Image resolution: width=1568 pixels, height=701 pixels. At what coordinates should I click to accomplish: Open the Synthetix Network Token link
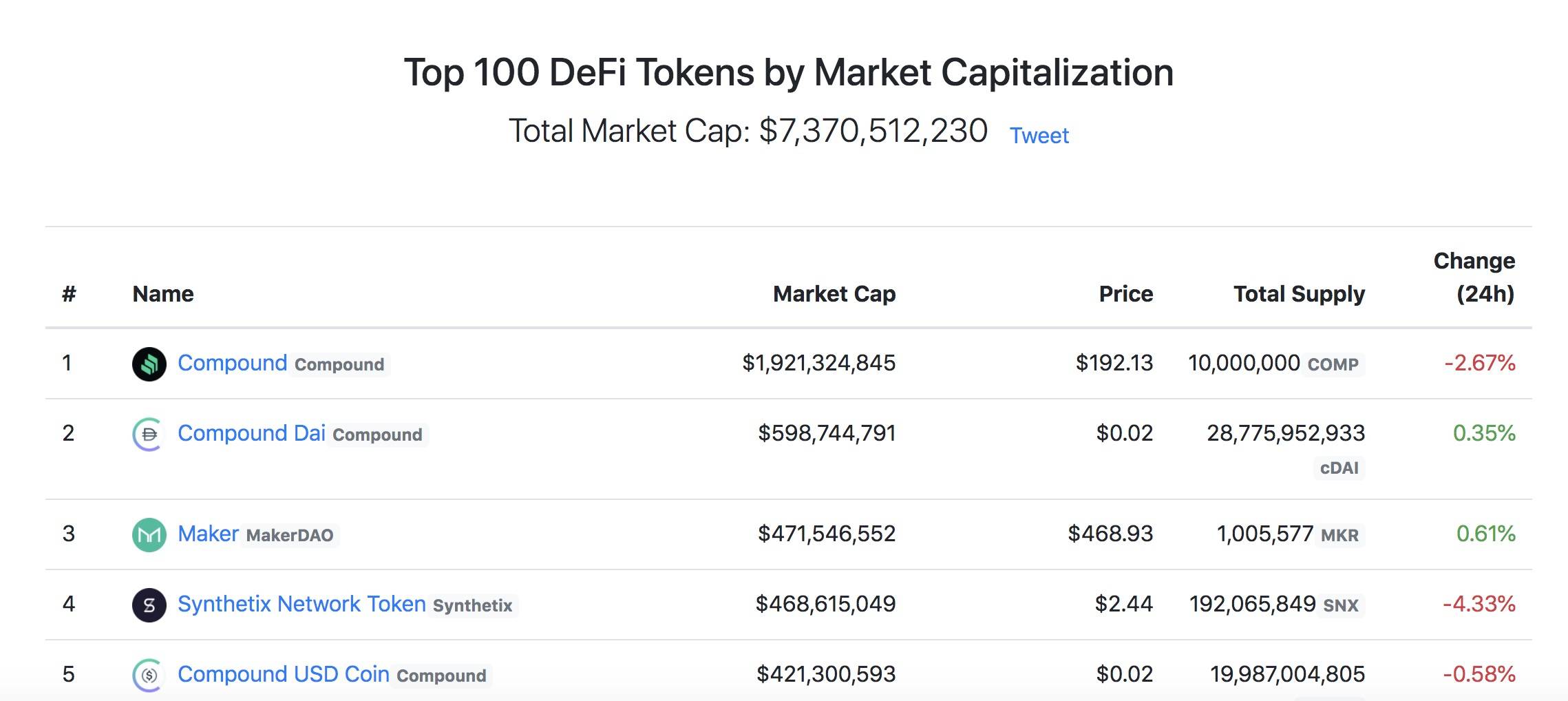(301, 604)
